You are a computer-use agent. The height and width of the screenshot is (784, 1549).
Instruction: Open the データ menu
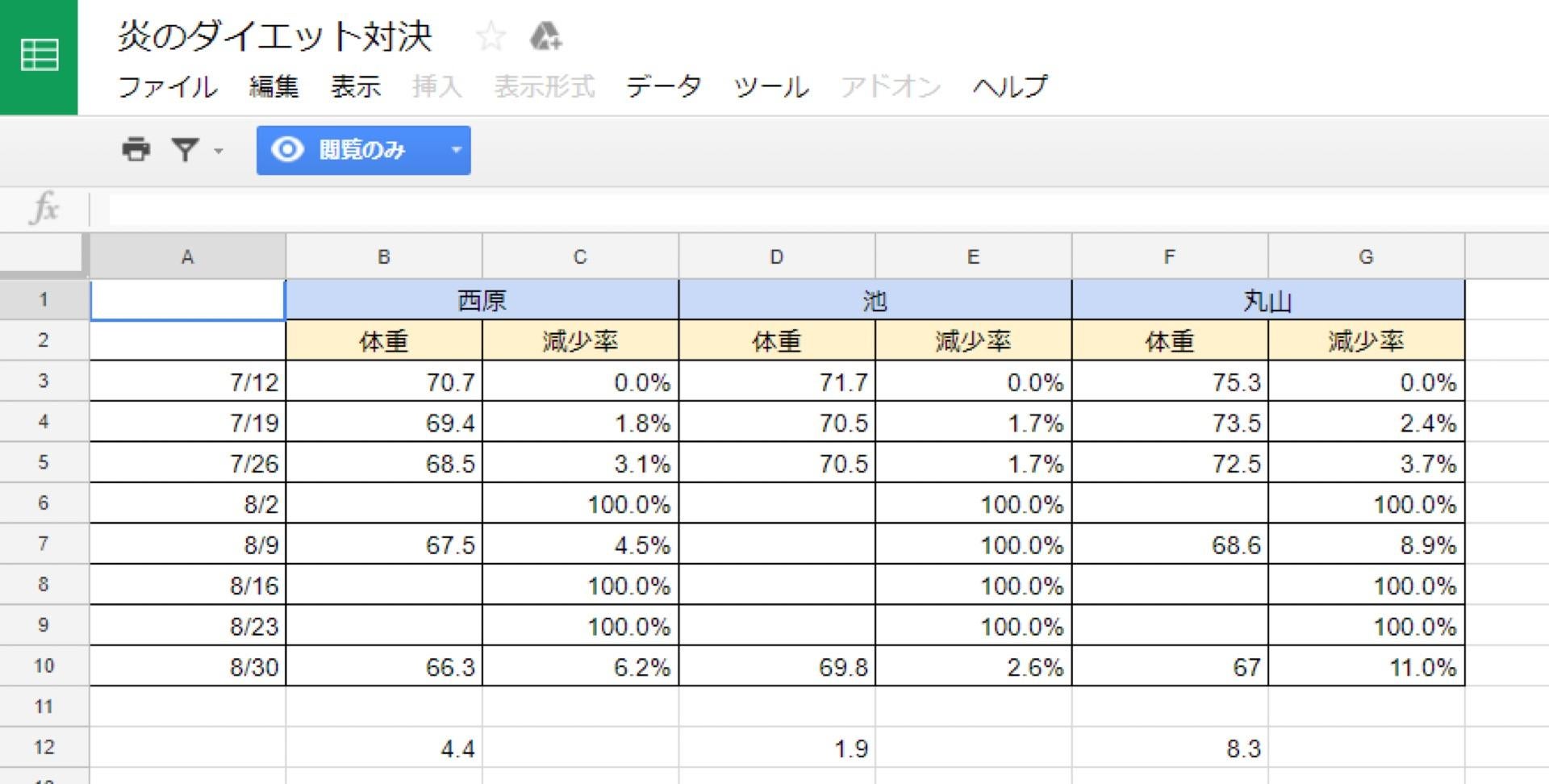pos(662,87)
